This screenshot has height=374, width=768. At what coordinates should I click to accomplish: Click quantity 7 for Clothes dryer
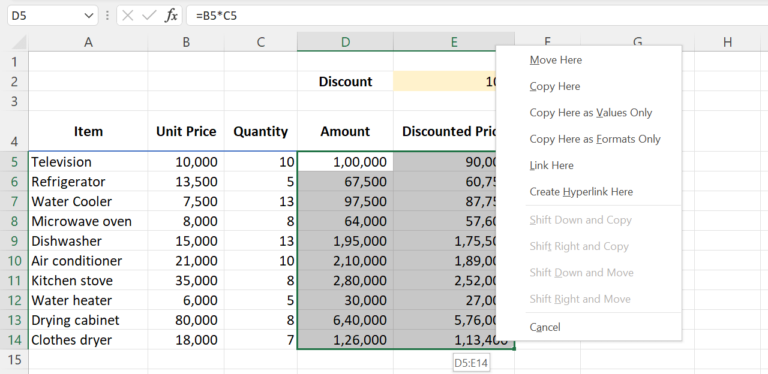point(261,340)
